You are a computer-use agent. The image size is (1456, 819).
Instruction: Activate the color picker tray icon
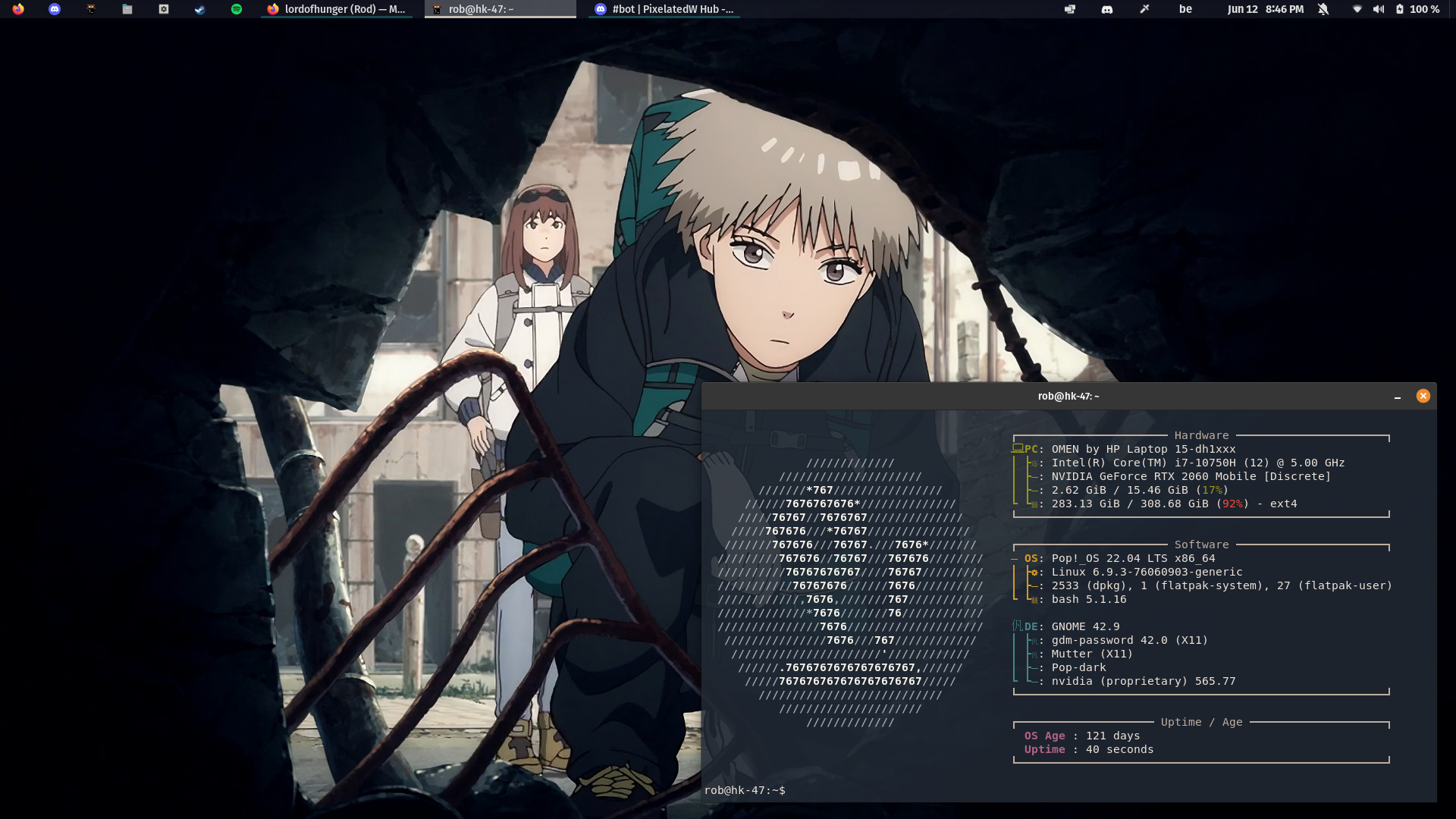(x=1144, y=9)
